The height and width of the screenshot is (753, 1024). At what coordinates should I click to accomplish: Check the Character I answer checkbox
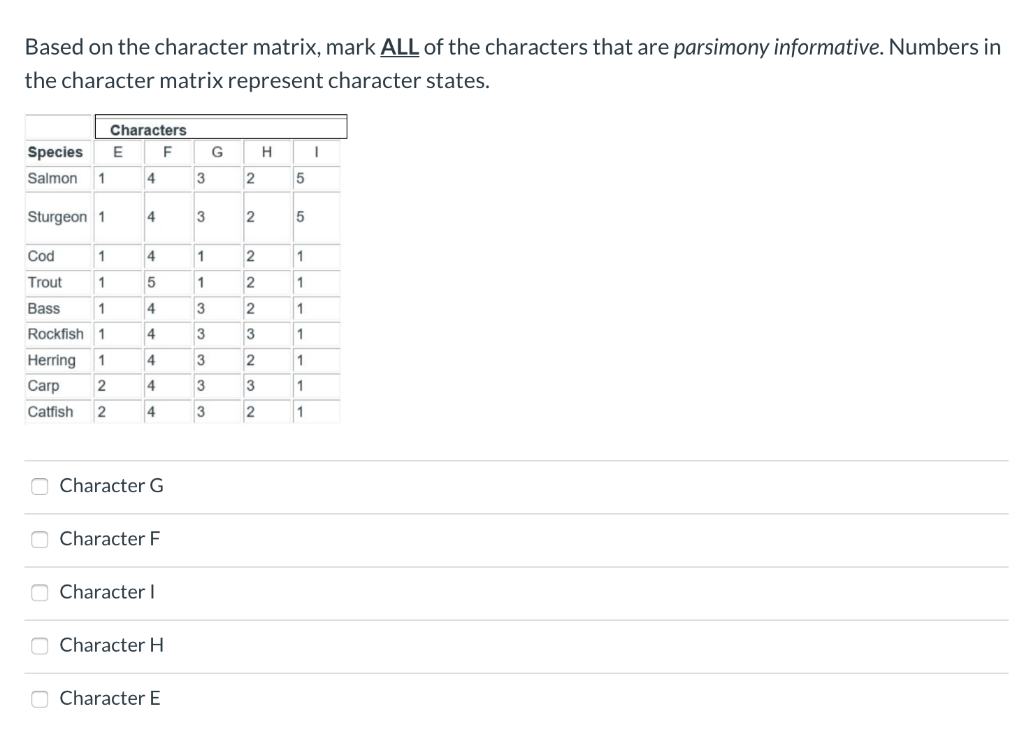[x=38, y=592]
